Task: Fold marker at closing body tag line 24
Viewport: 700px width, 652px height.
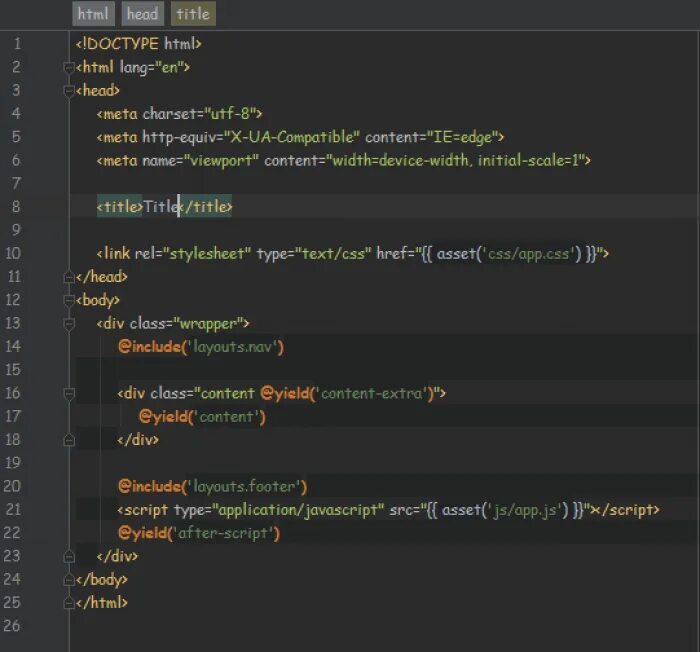Action: pyautogui.click(x=69, y=580)
